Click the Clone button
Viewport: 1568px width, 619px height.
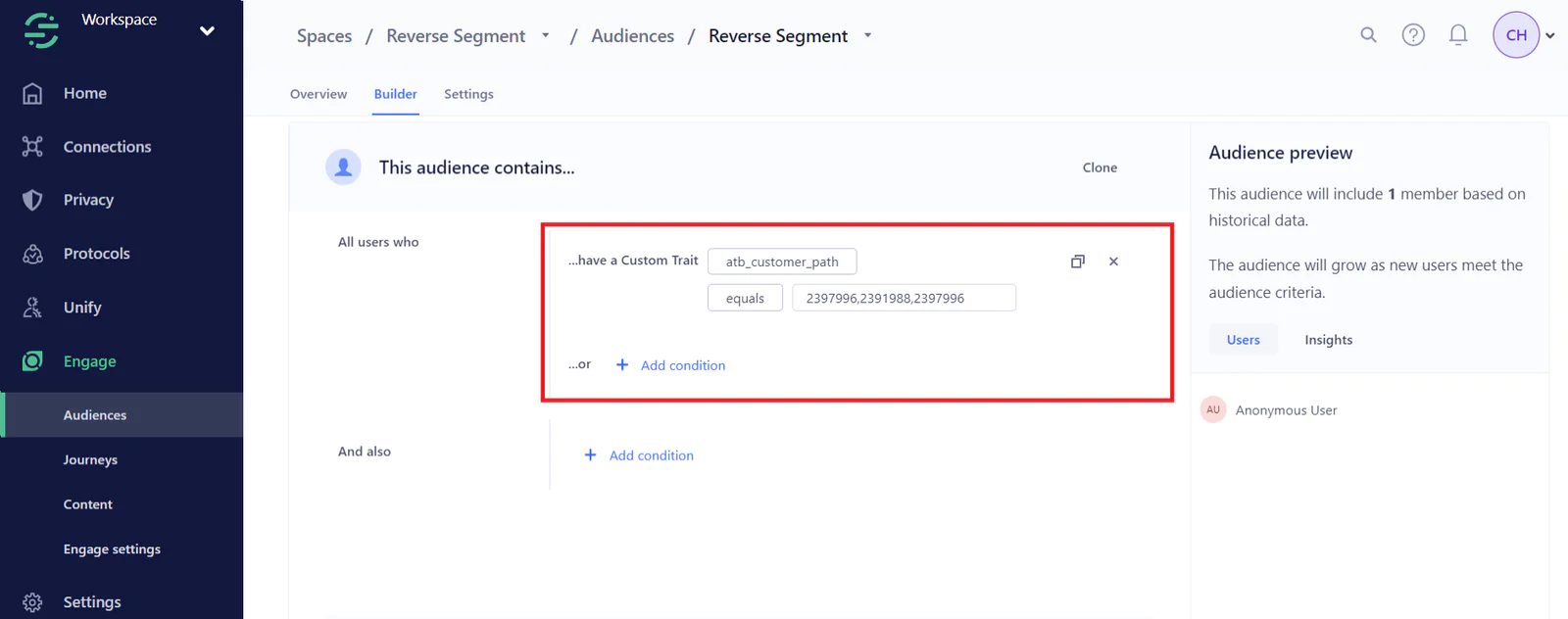1100,167
